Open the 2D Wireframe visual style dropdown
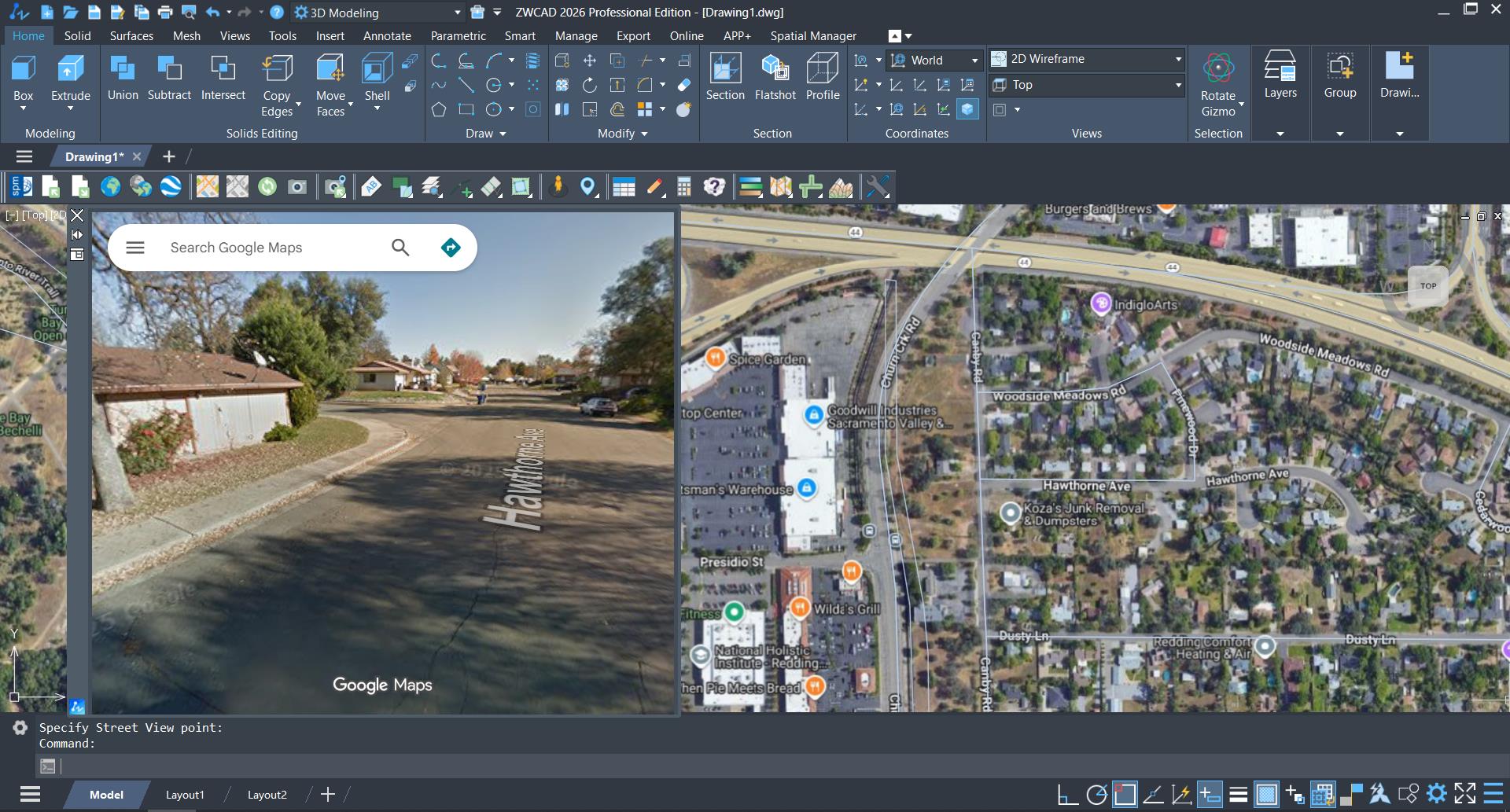 1176,59
